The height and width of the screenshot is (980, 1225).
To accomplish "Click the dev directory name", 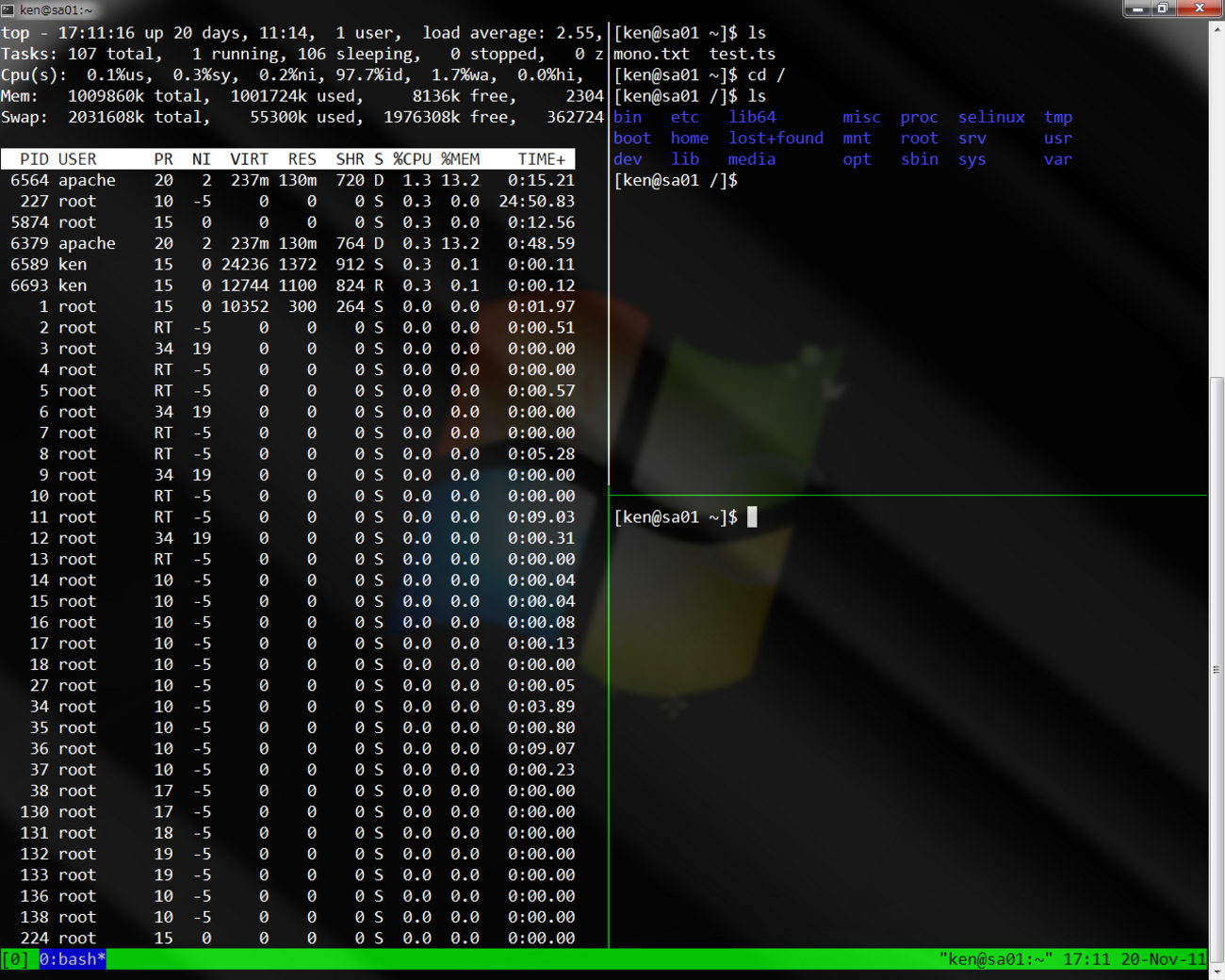I will (x=628, y=159).
